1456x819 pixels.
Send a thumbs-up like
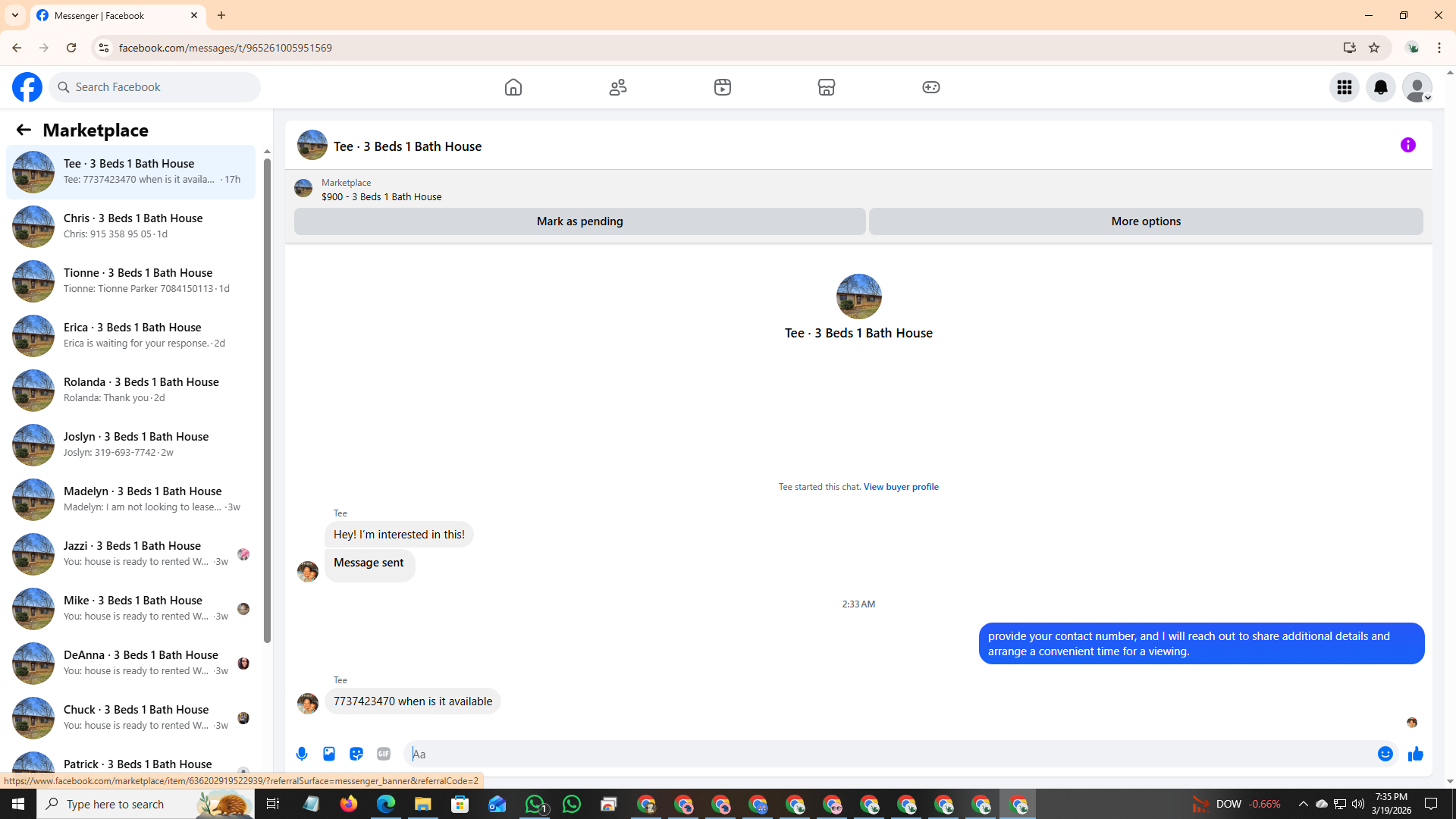coord(1415,754)
